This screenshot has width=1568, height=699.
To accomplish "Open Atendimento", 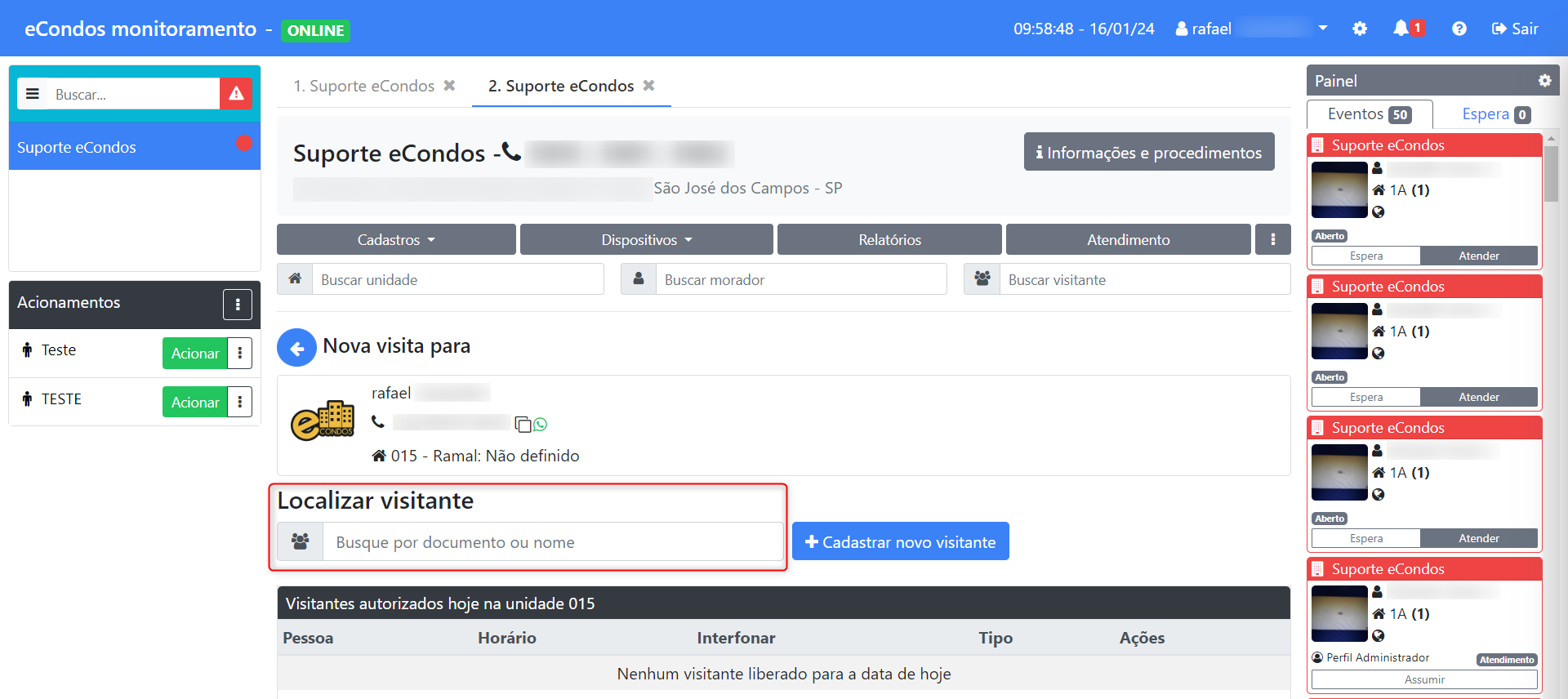I will click(1128, 240).
